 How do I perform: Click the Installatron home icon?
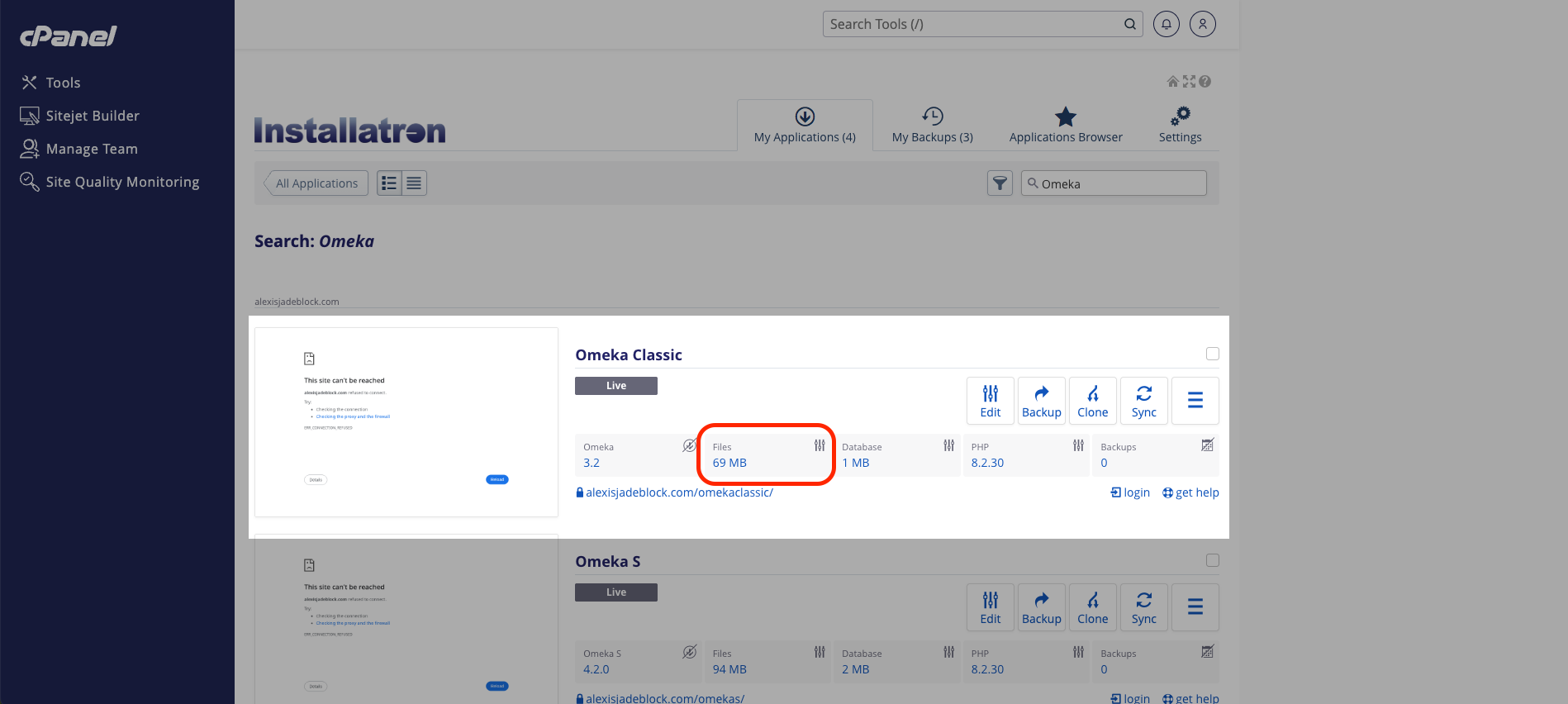coord(1172,81)
